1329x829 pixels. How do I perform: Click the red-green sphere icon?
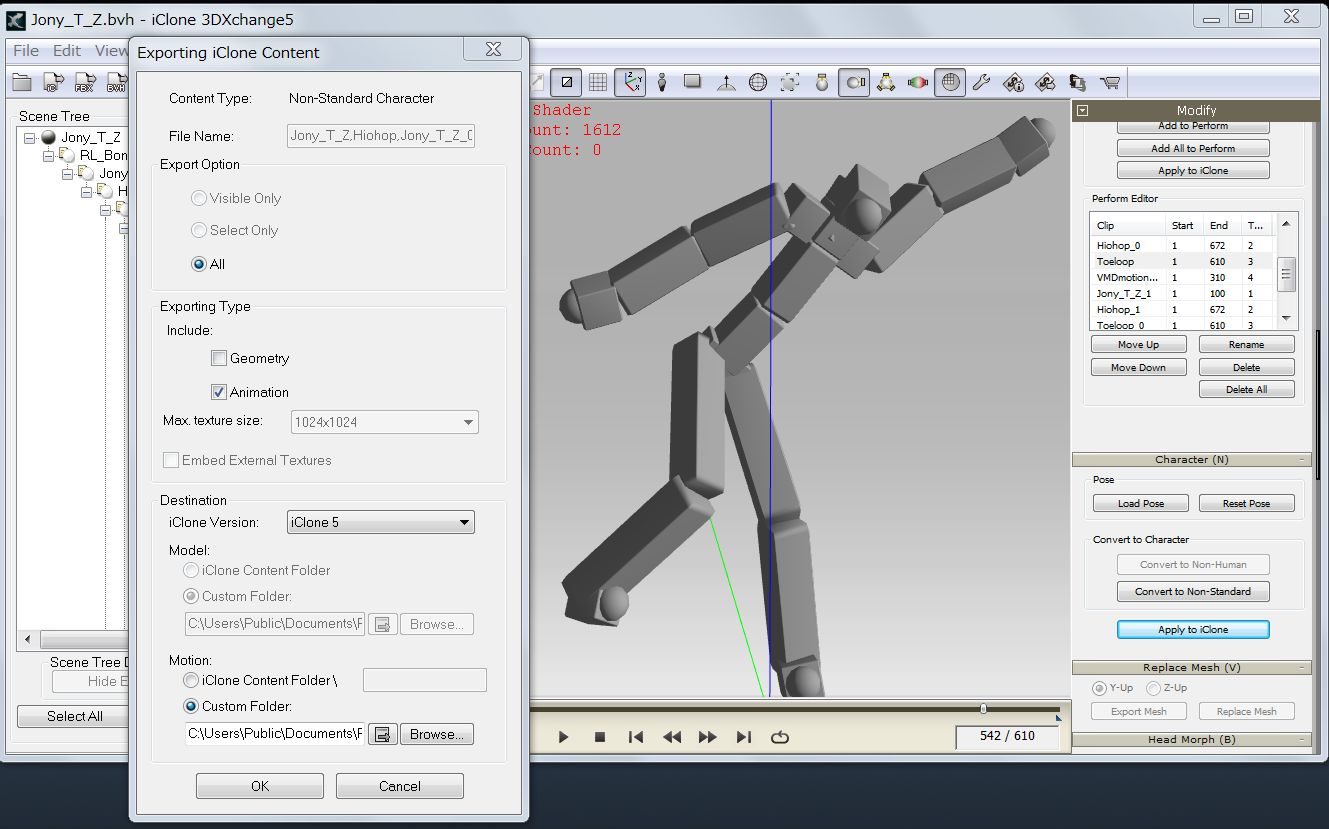[x=918, y=82]
